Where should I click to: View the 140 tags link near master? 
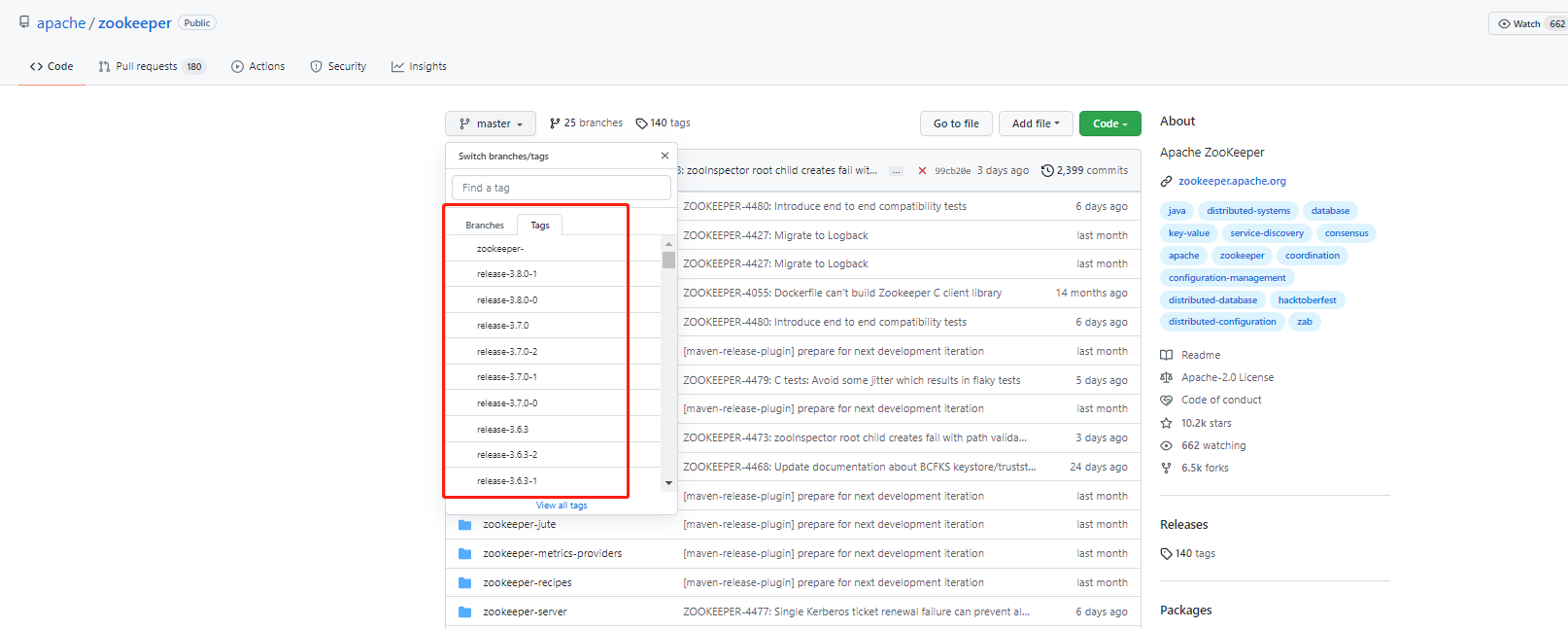tap(663, 122)
